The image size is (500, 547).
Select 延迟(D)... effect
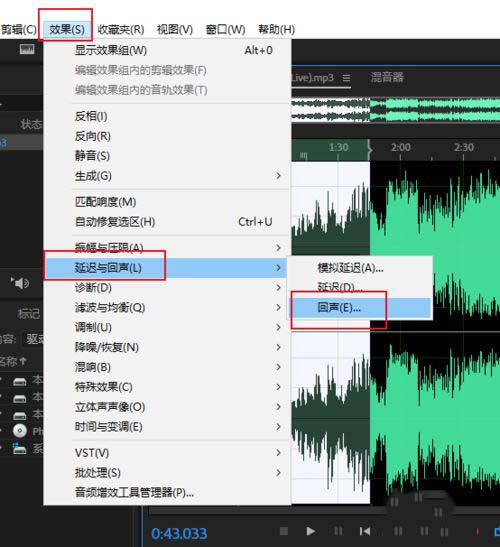pos(360,287)
